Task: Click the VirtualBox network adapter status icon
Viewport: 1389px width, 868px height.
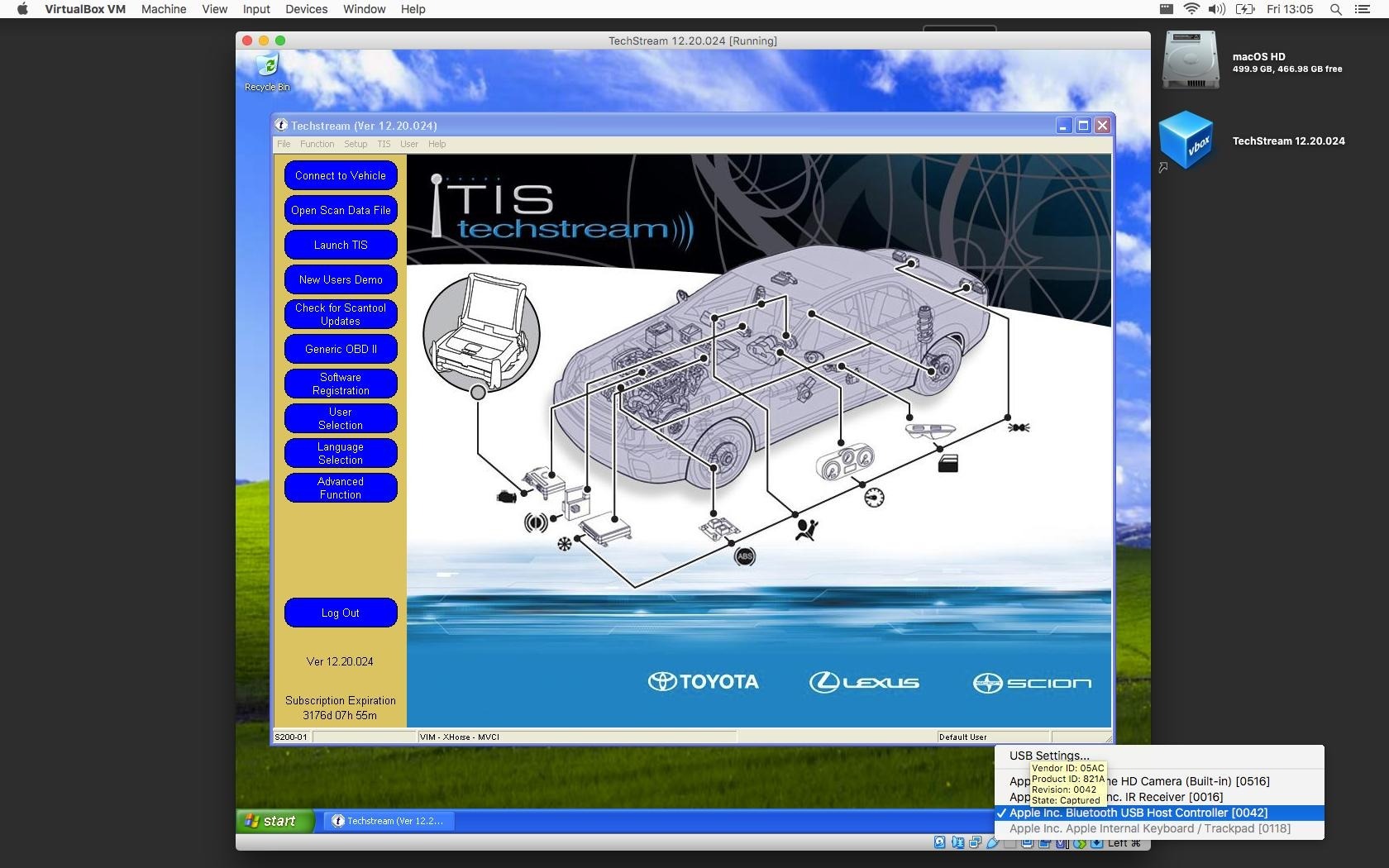Action: click(975, 842)
